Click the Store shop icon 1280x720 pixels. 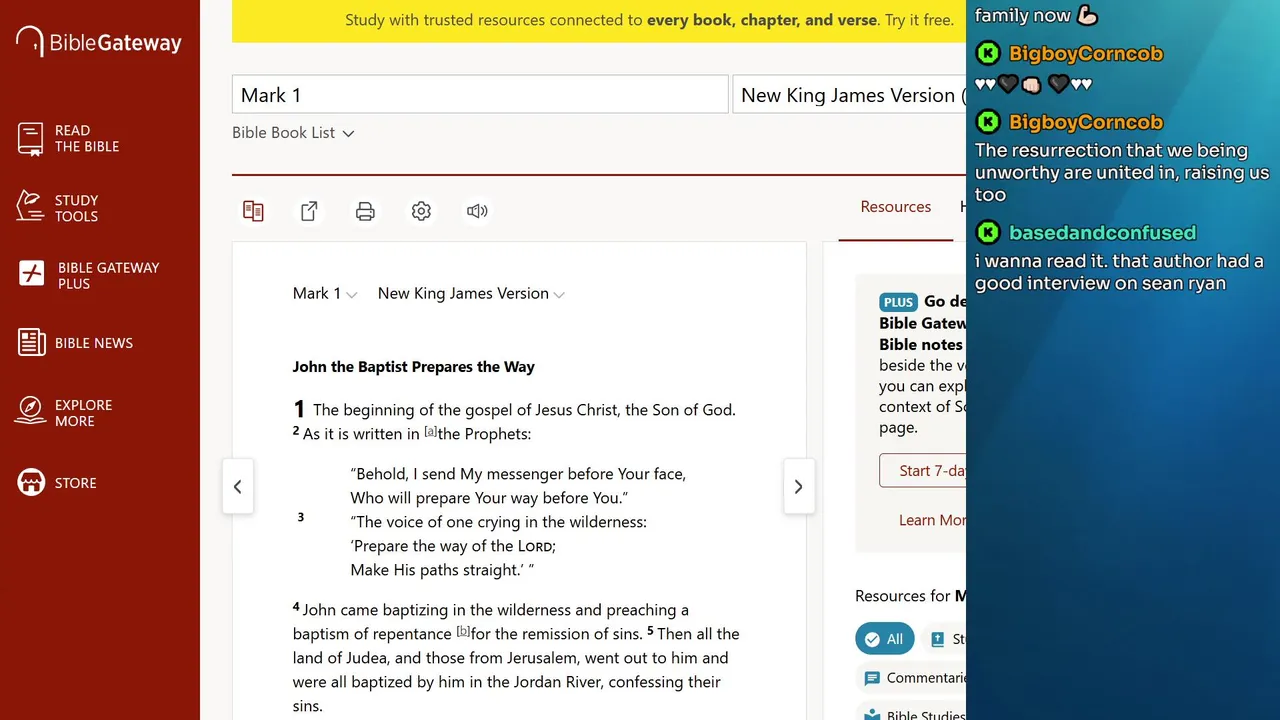pos(32,482)
